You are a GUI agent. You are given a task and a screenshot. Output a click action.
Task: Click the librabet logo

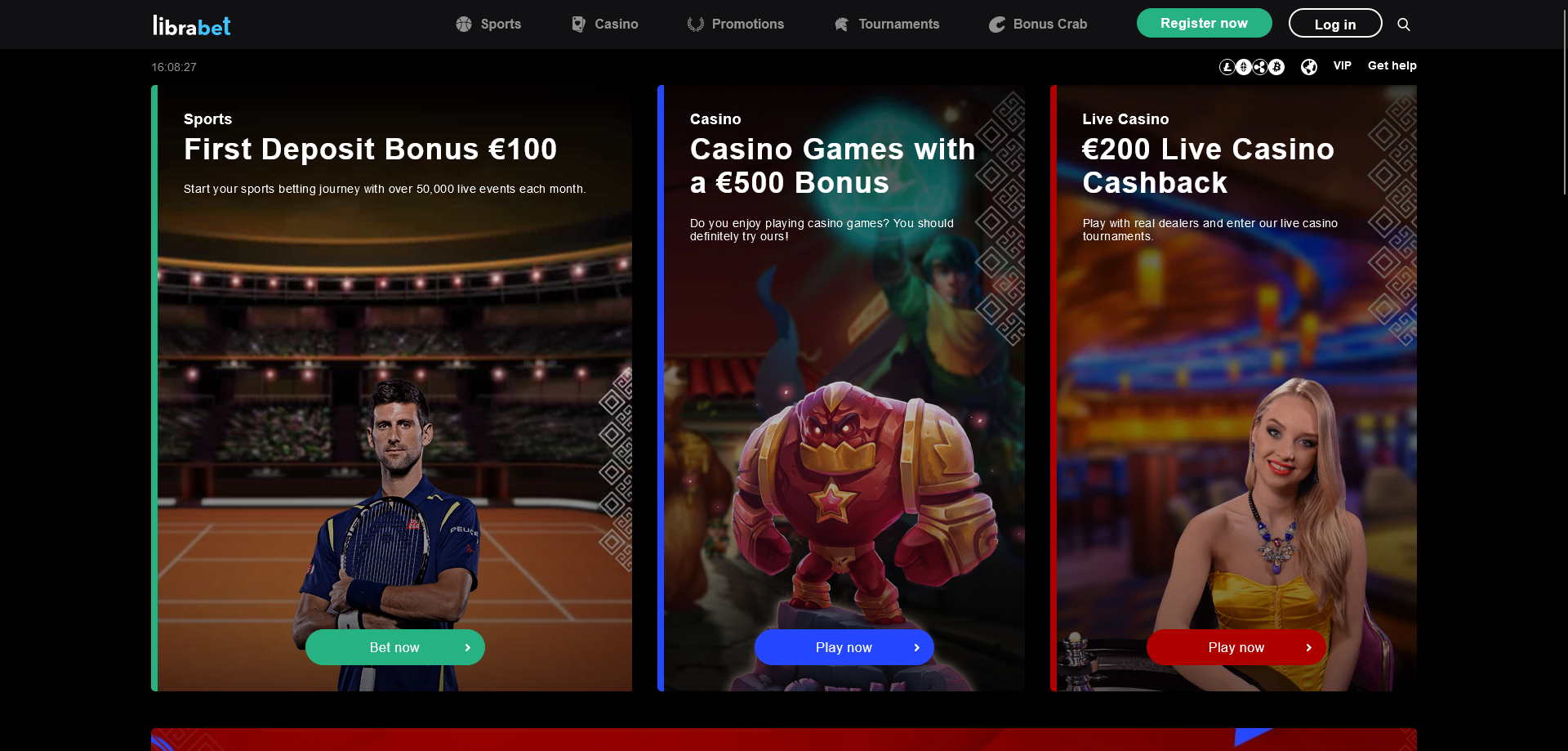[192, 25]
